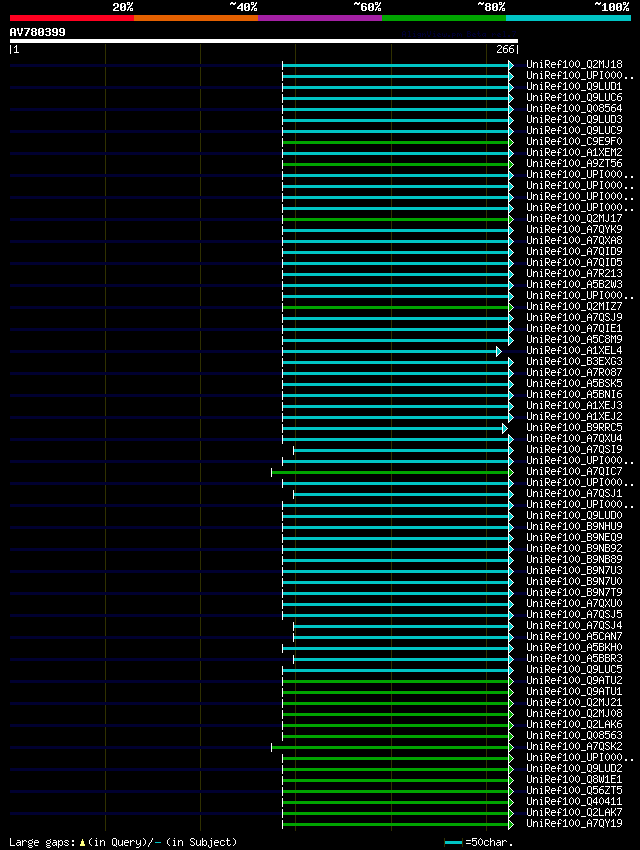Click the green alignment bar for A7QIC7
This screenshot has height=850, width=640.
pos(392,473)
